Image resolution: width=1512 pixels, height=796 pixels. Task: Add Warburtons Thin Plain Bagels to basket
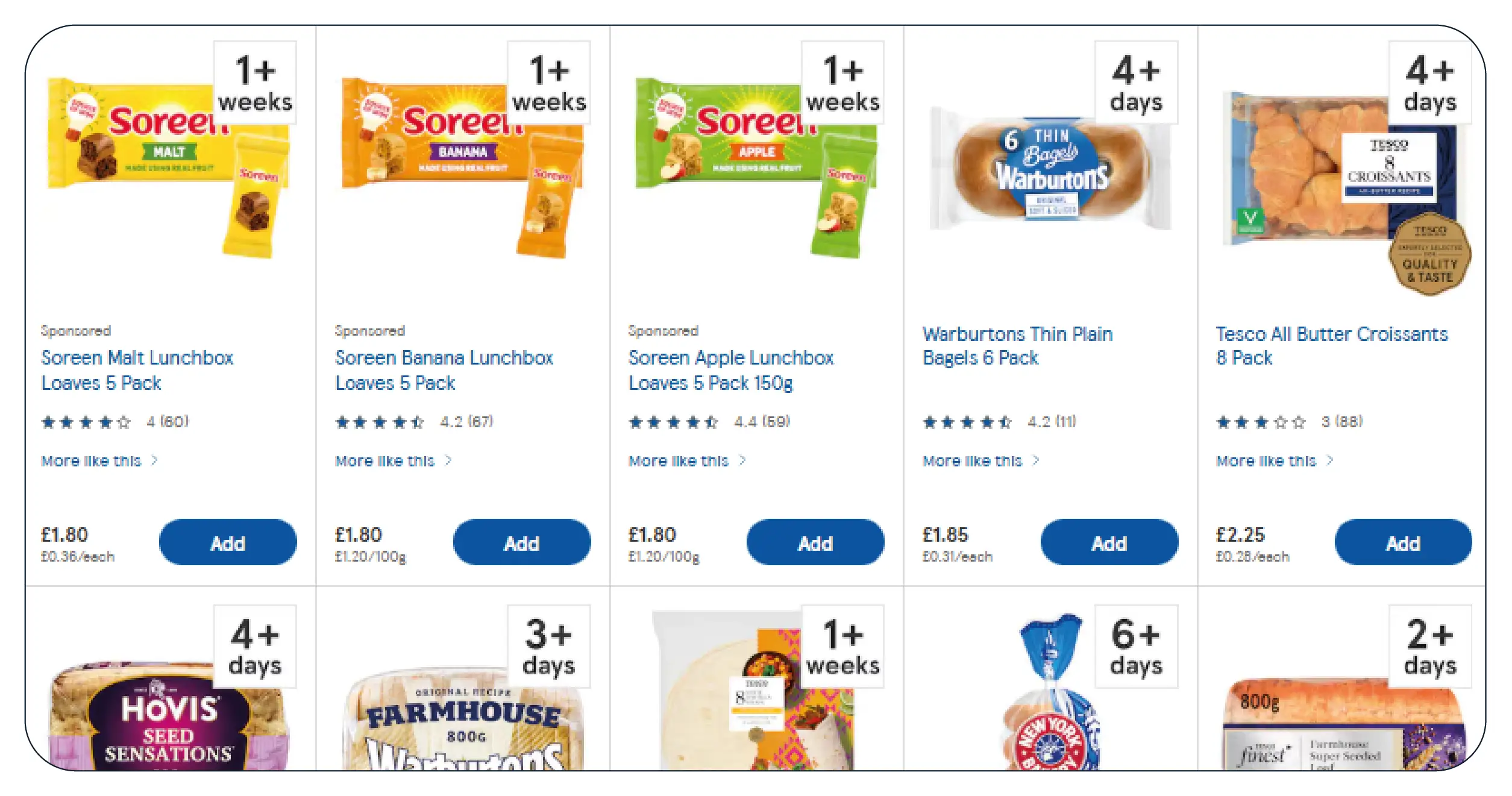1109,542
